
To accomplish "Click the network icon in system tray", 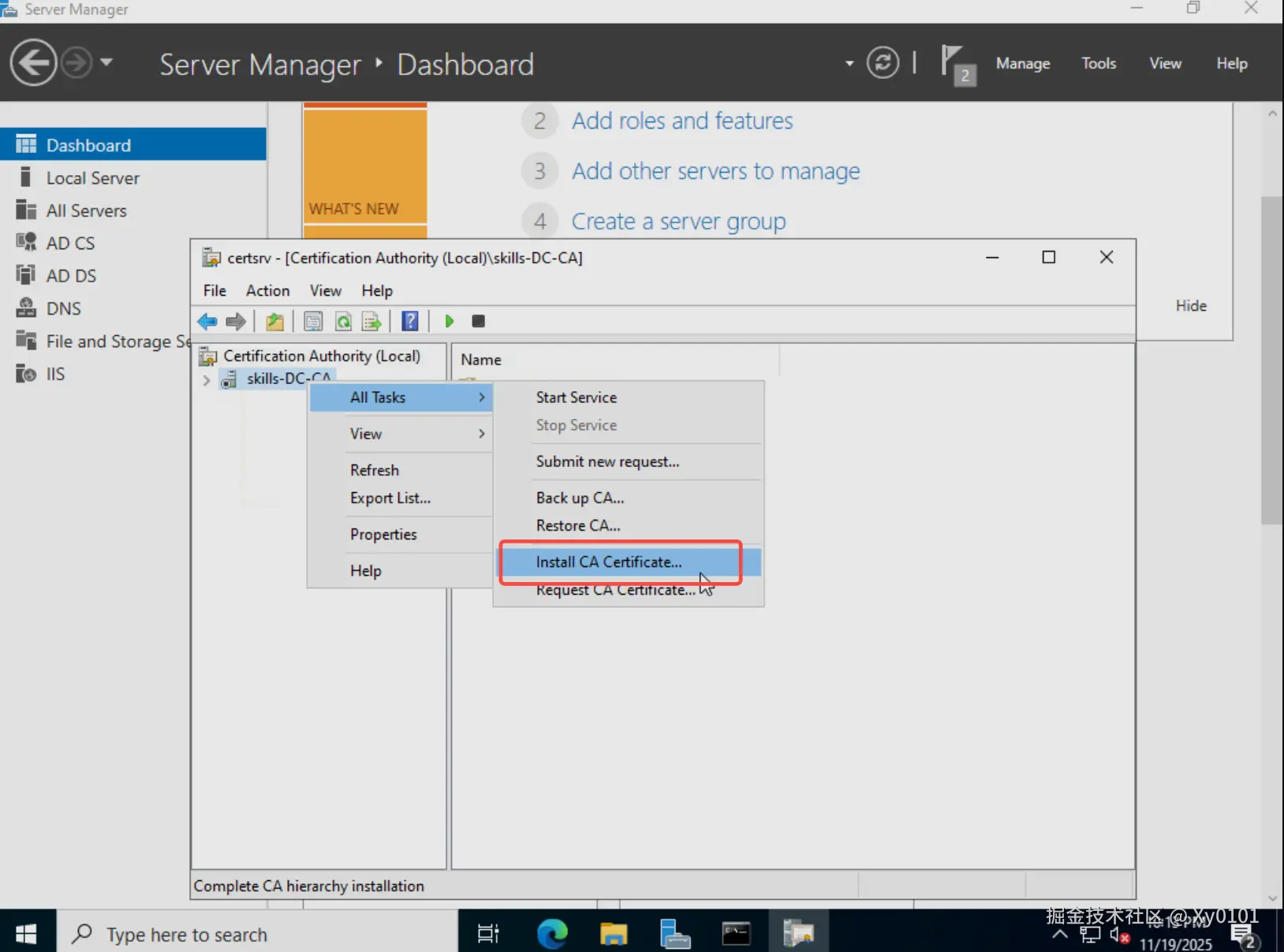I will point(1091,935).
